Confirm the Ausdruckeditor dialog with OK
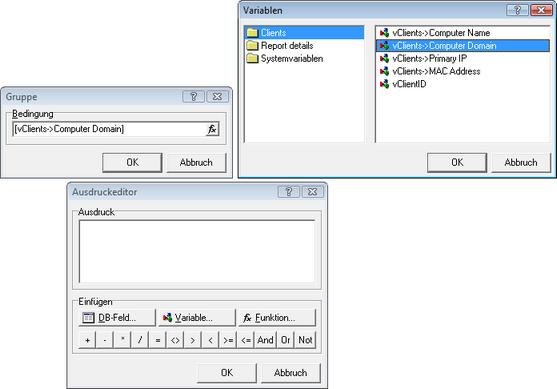Viewport: 557px width, 389px height. coord(227,373)
